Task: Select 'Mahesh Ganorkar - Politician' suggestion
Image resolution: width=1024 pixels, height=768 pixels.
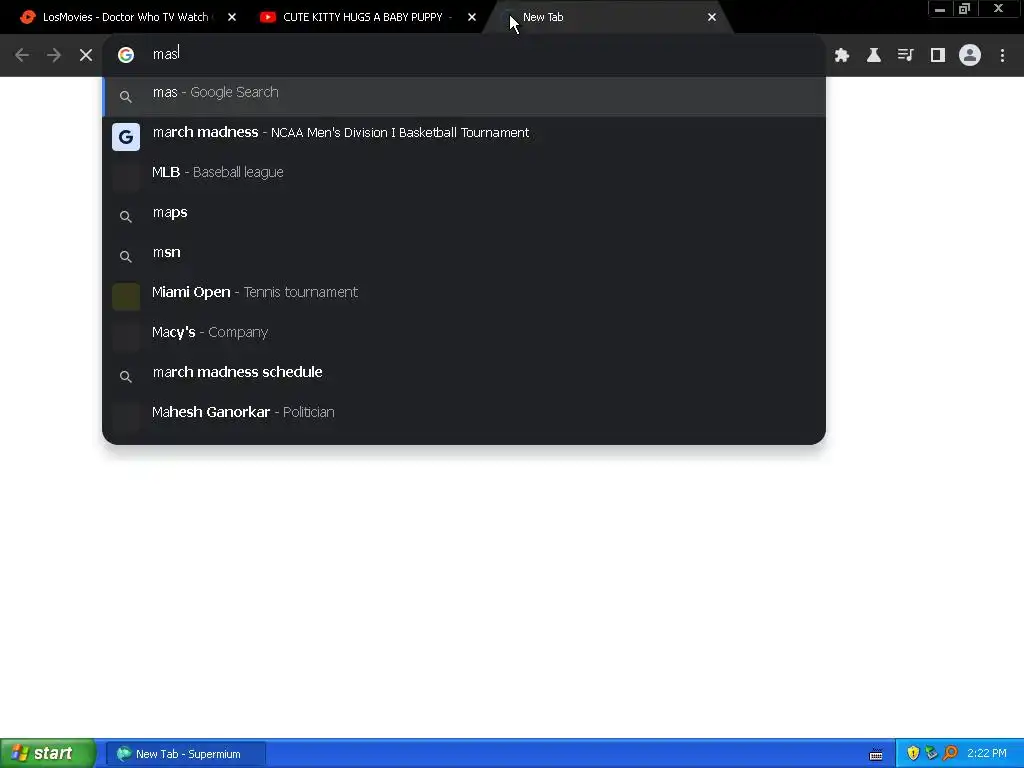Action: point(464,415)
